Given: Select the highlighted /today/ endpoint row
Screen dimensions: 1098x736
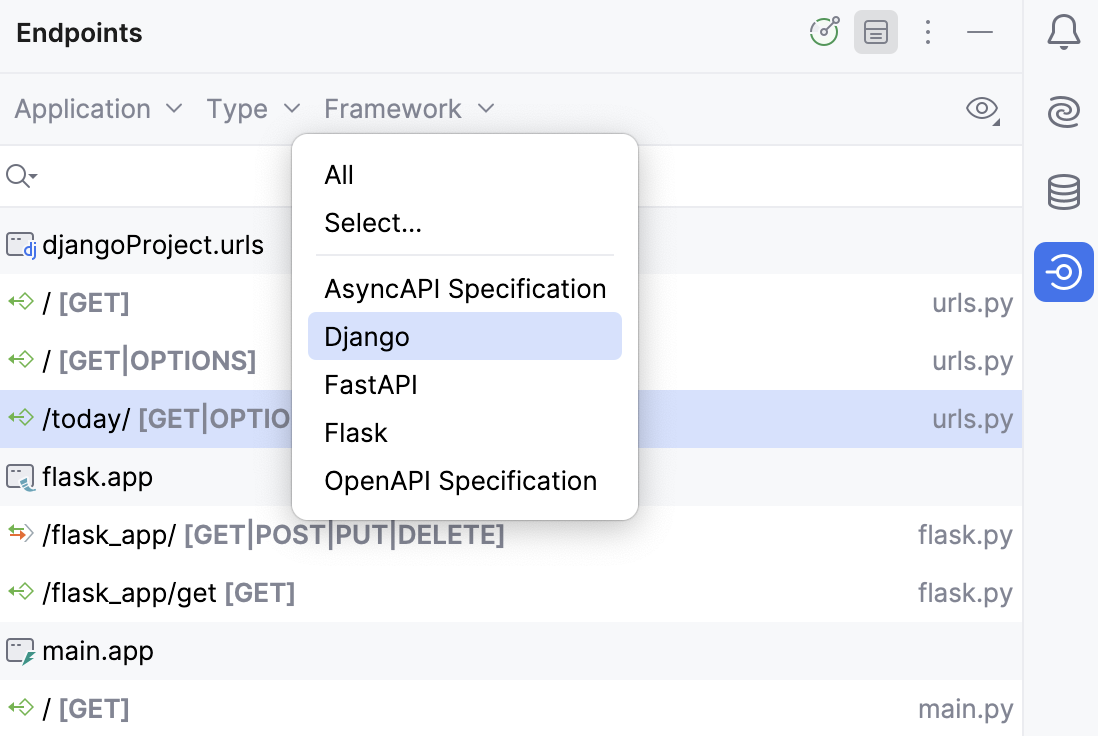Looking at the screenshot, I should coord(150,419).
